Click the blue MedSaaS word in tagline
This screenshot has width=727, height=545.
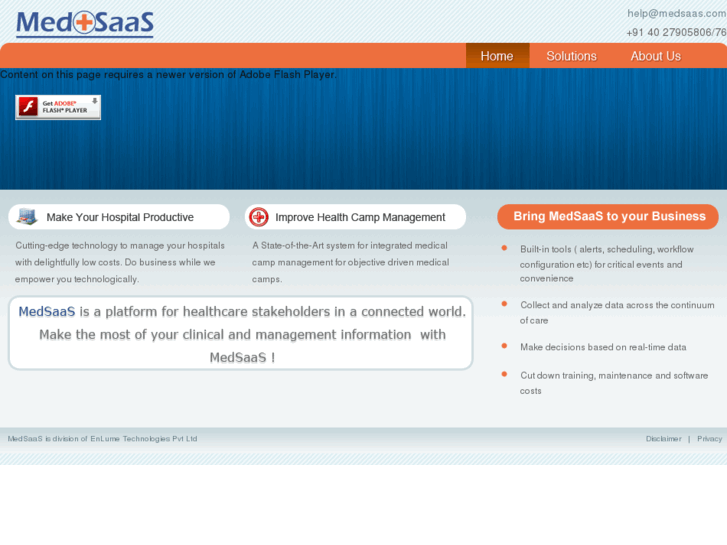pyautogui.click(x=46, y=312)
